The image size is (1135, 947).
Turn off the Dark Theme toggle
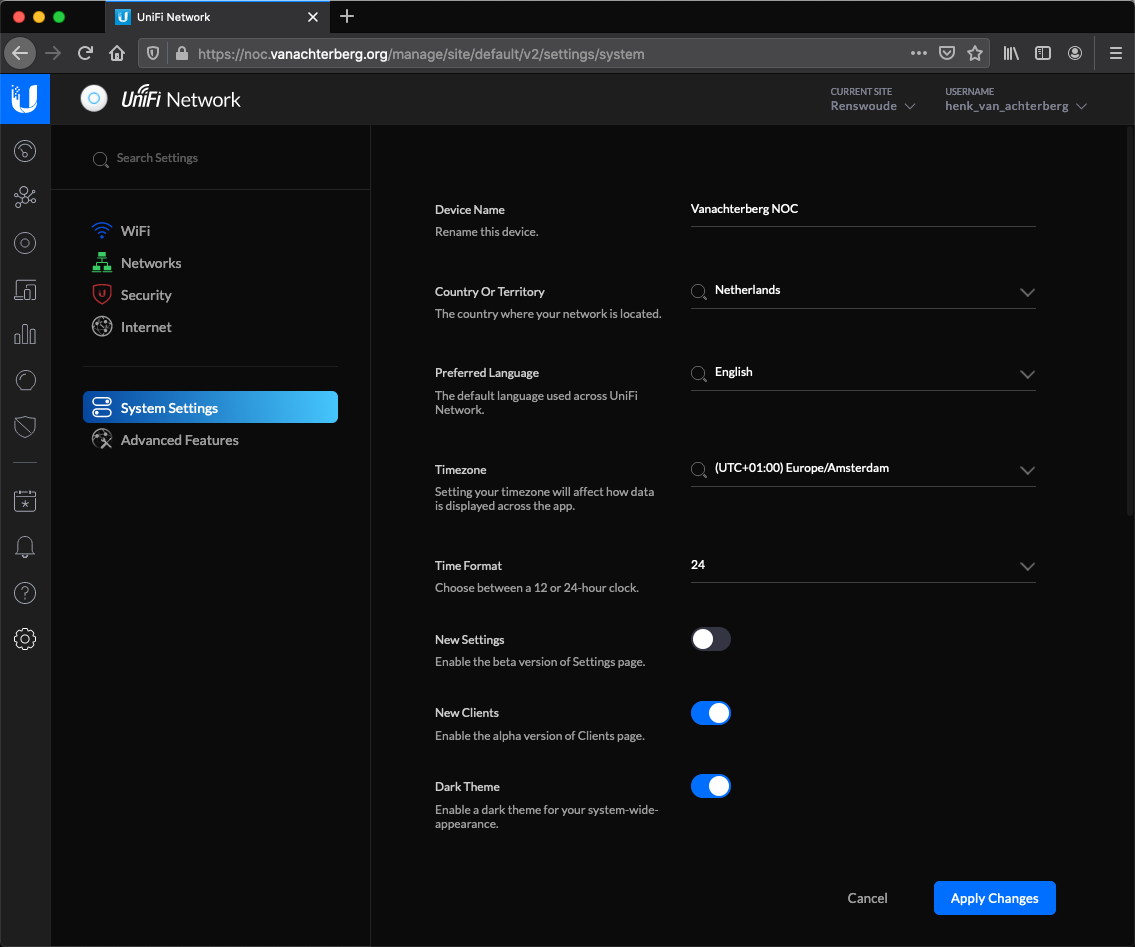711,786
